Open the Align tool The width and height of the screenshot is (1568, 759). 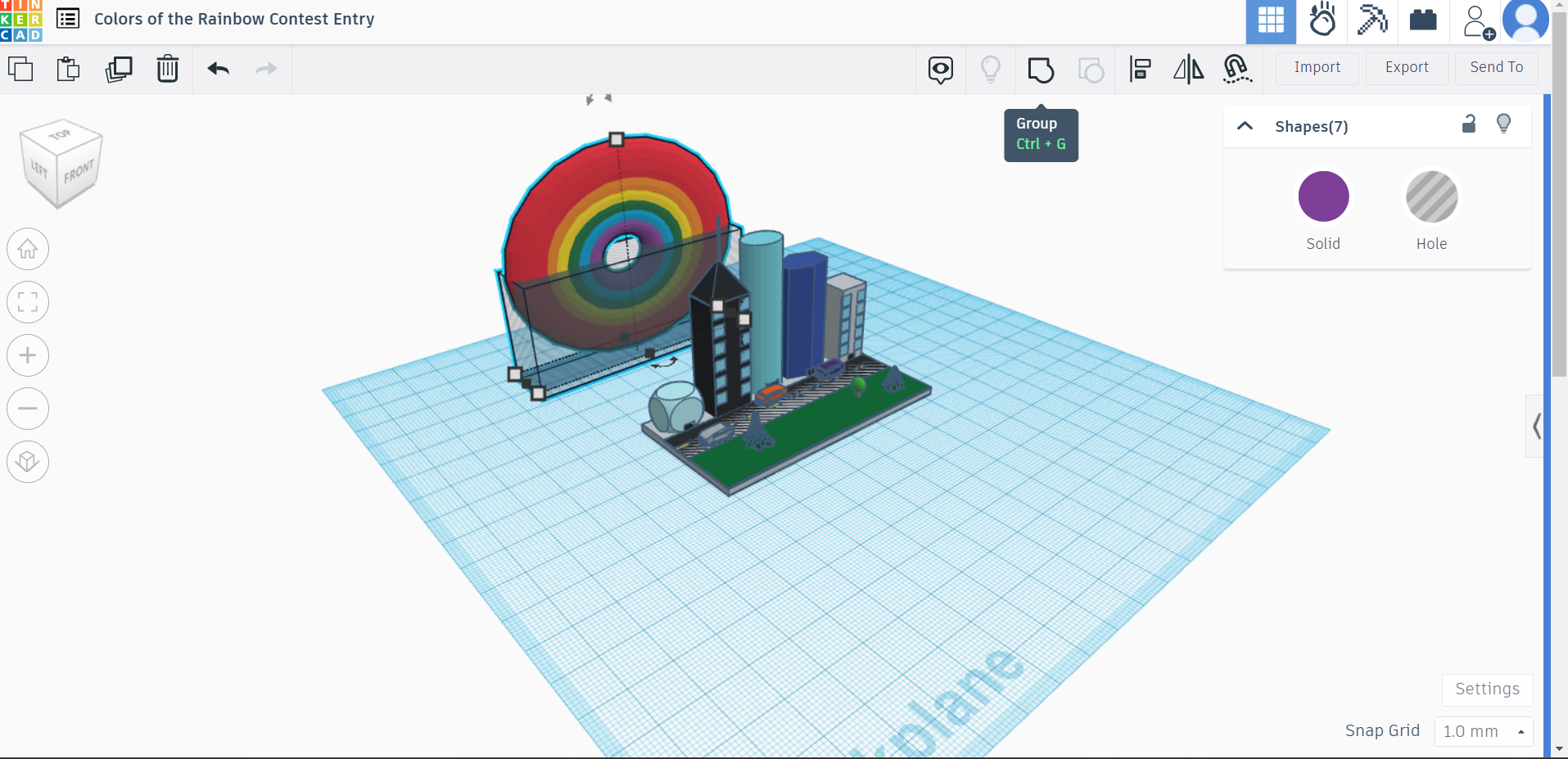(x=1141, y=70)
